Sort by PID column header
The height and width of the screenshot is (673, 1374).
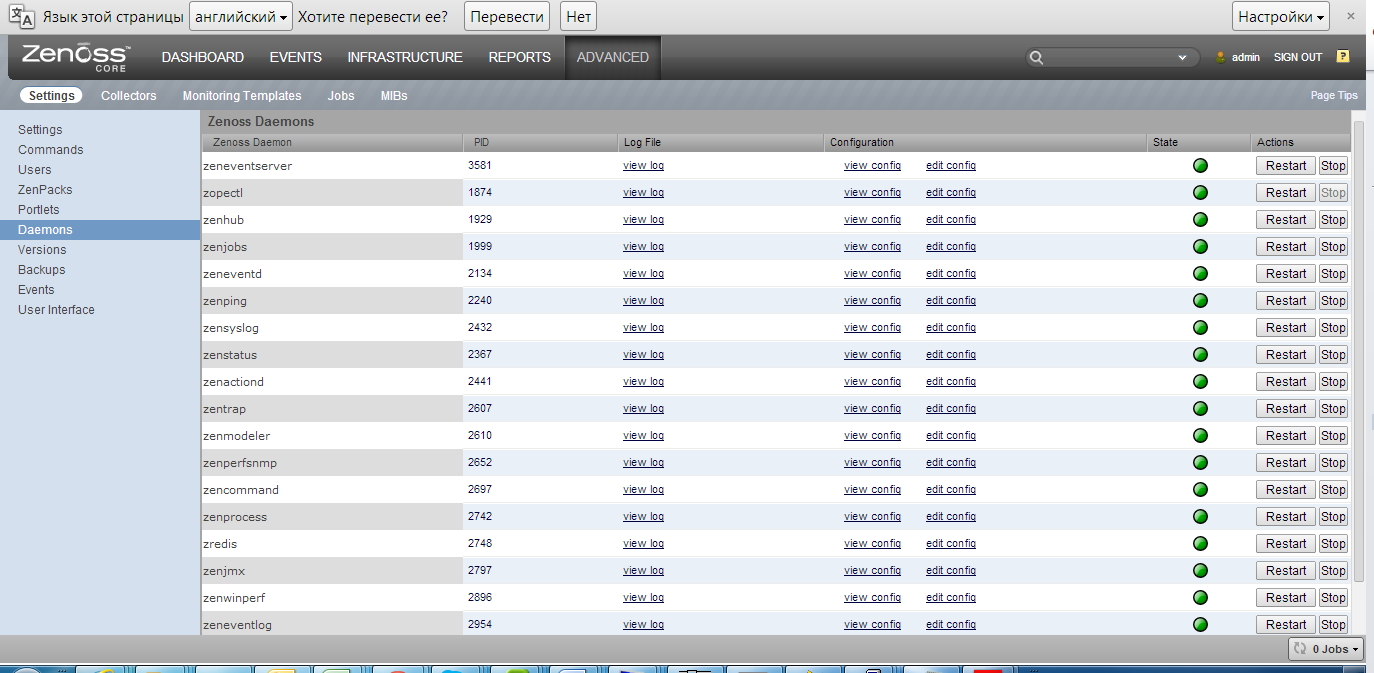[x=540, y=143]
